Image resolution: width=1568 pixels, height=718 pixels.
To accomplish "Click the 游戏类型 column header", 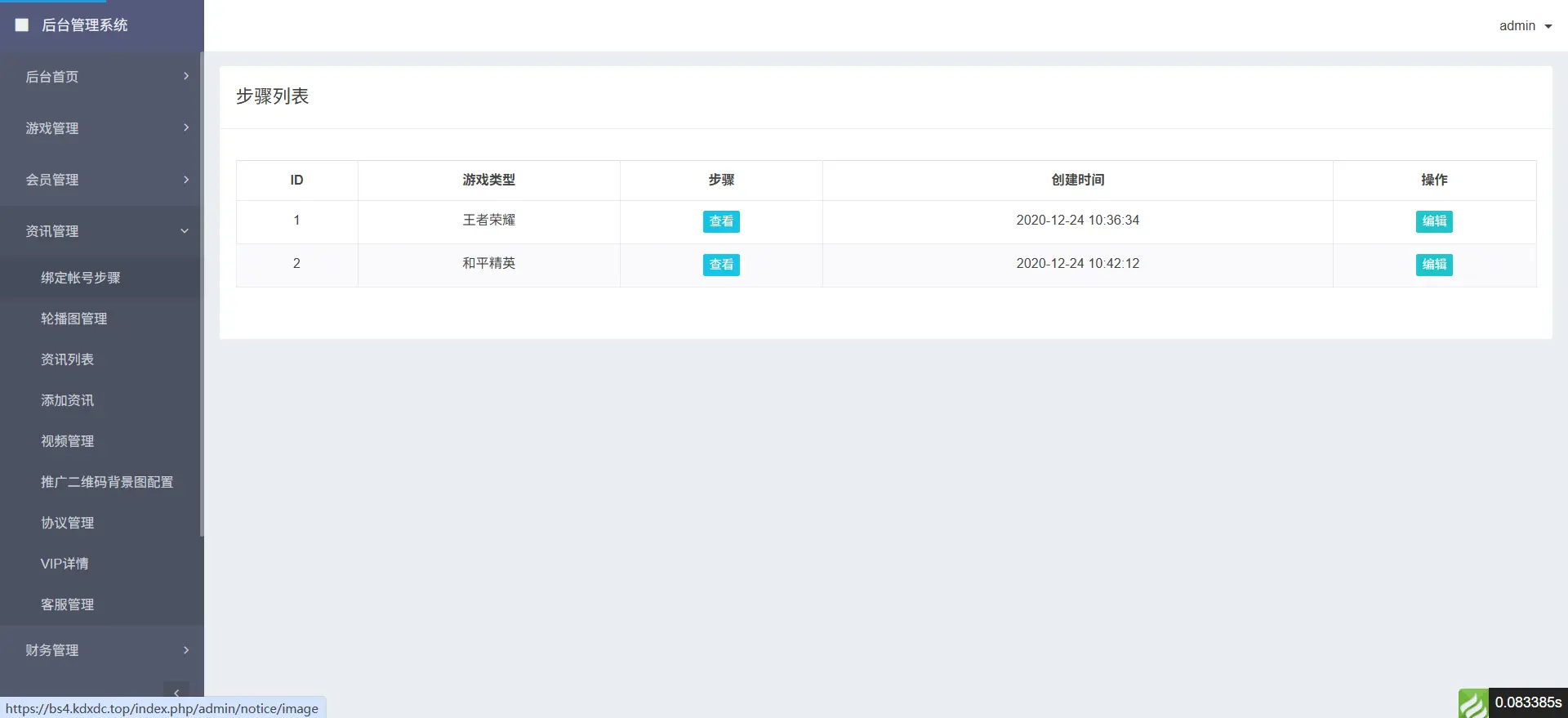I will 488,180.
